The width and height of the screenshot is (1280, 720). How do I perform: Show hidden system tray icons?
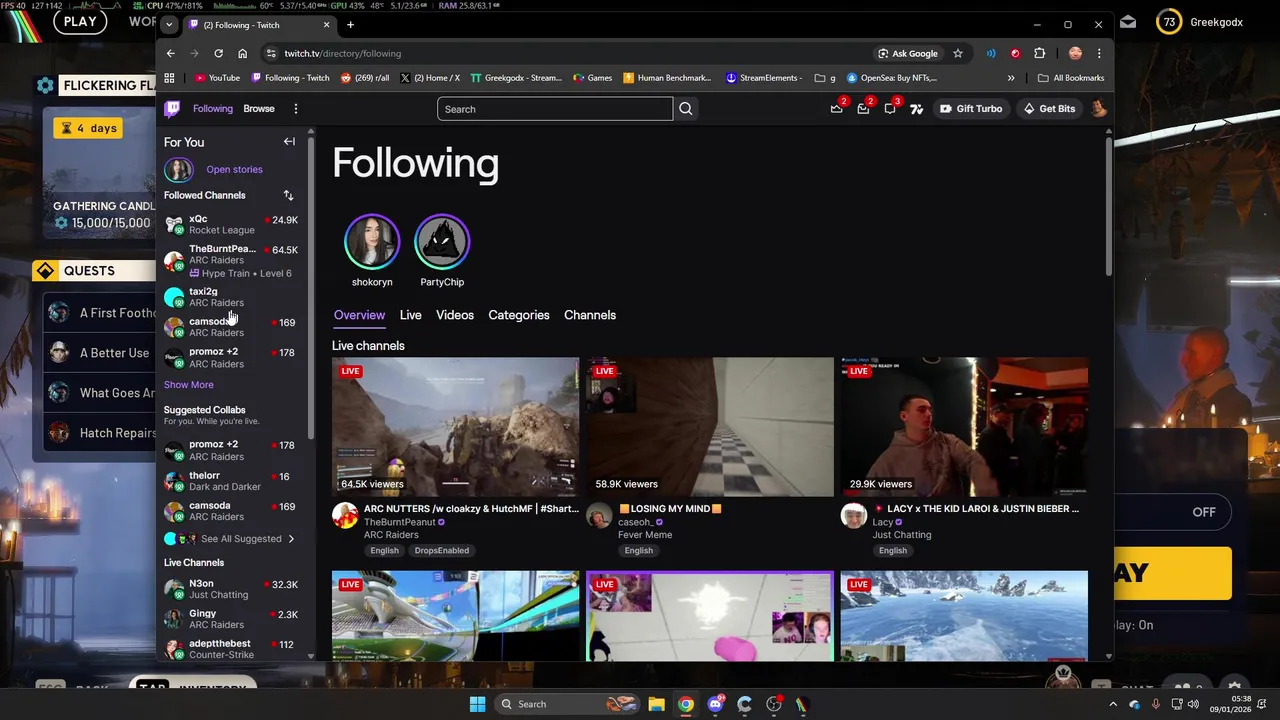point(1113,704)
